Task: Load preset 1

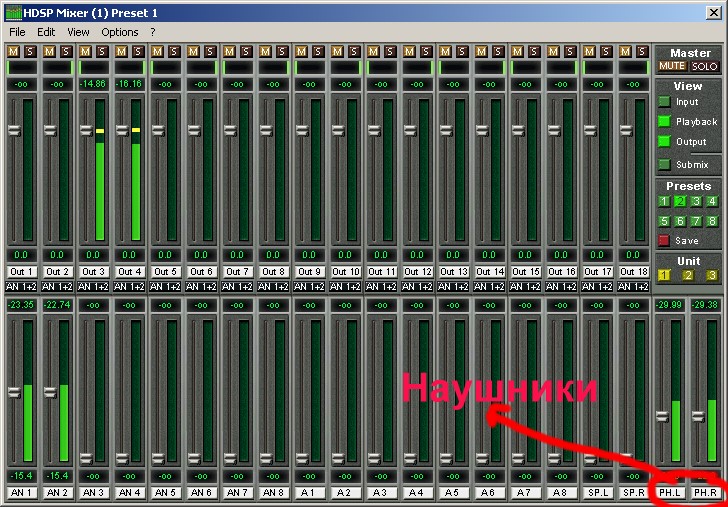Action: point(664,202)
